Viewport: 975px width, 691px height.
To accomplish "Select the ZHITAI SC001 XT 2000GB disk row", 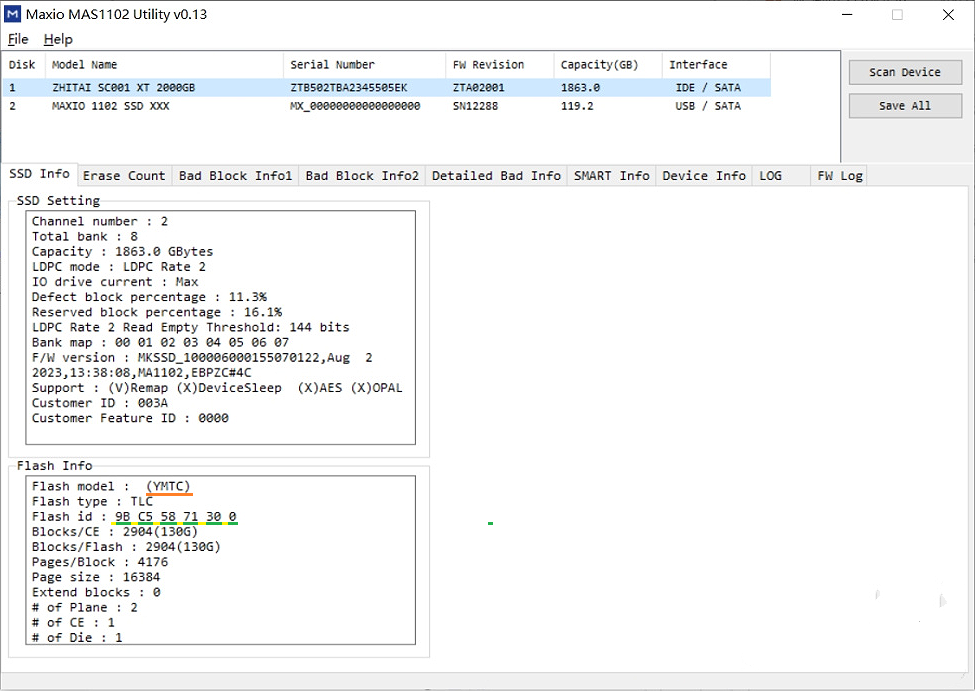I will pos(386,88).
